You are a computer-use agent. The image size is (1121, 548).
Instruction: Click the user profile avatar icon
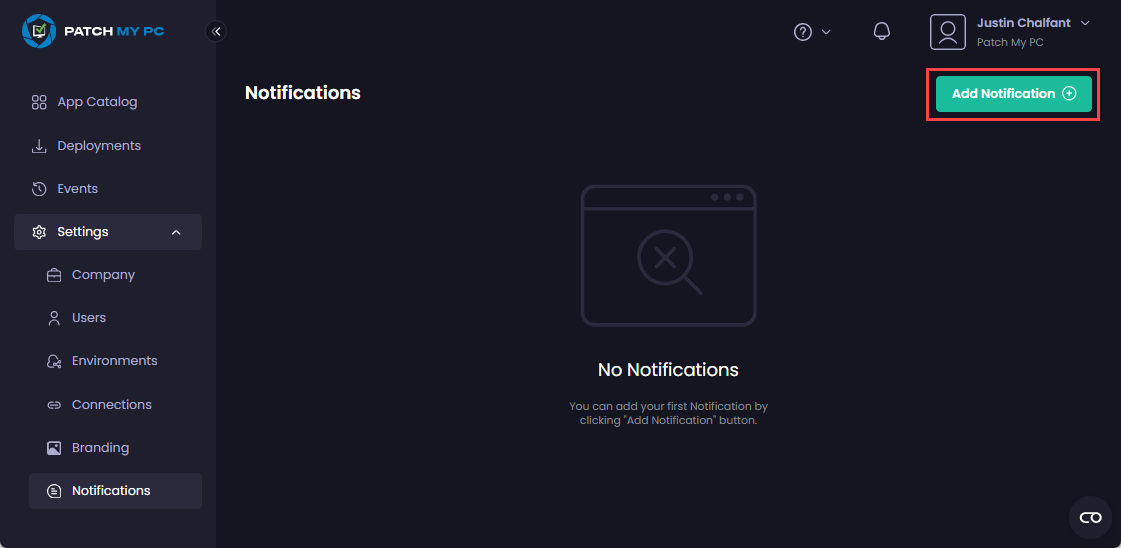[x=947, y=32]
